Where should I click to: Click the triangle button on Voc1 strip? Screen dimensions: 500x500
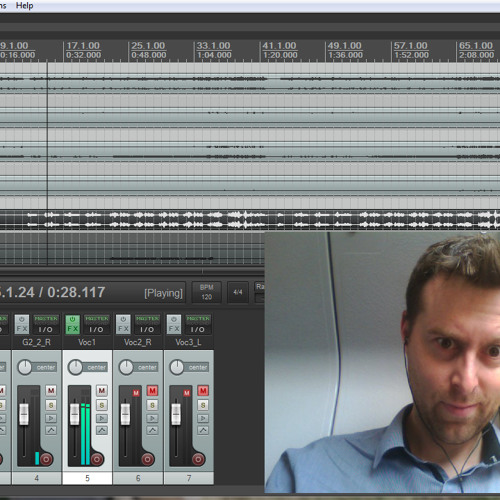102,418
